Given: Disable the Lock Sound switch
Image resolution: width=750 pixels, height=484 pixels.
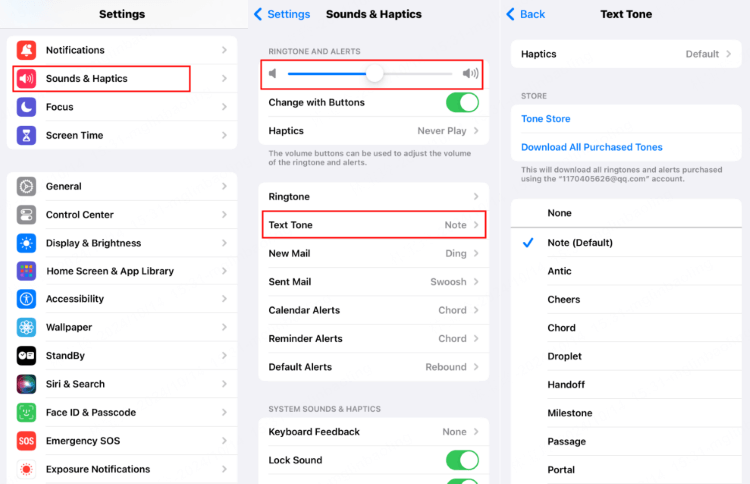Looking at the screenshot, I should coord(461,460).
